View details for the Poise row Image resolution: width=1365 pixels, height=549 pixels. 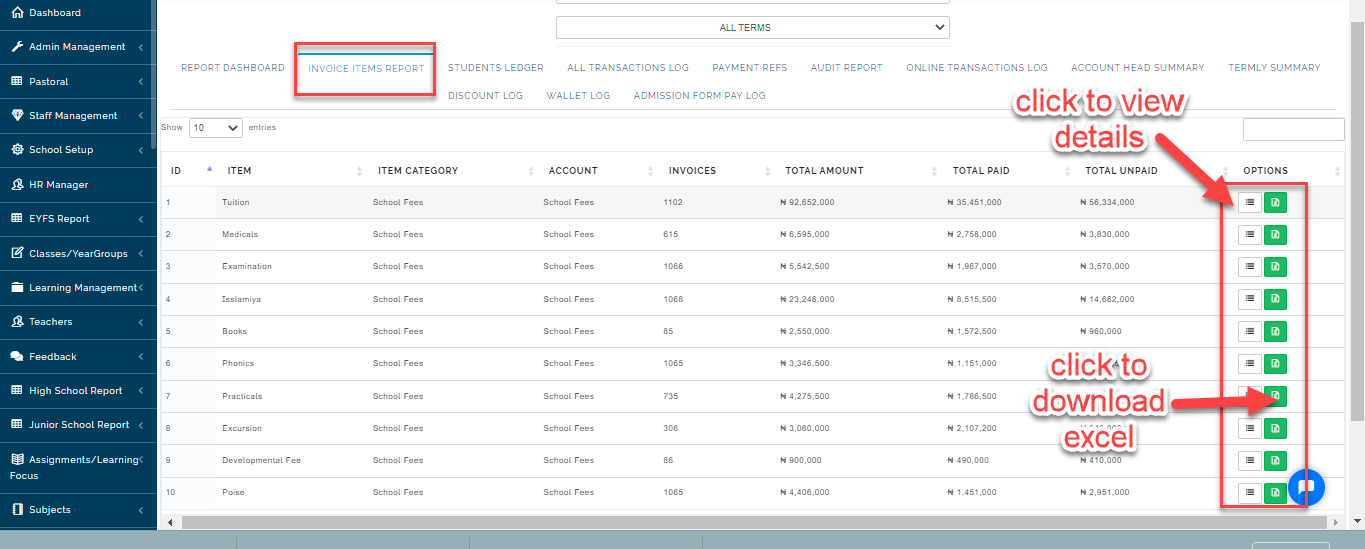(x=1249, y=493)
